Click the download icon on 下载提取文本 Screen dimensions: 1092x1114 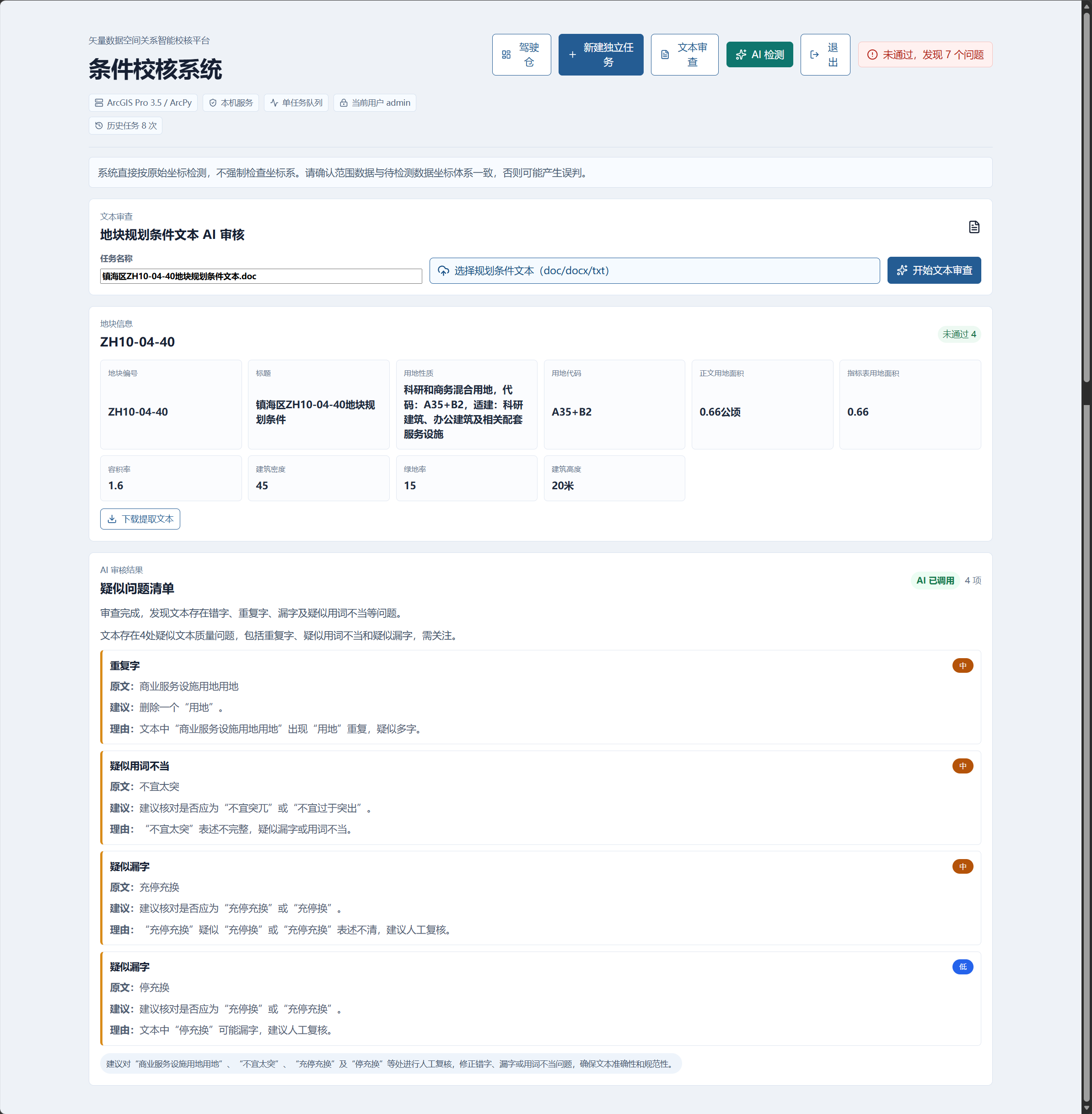[x=112, y=519]
